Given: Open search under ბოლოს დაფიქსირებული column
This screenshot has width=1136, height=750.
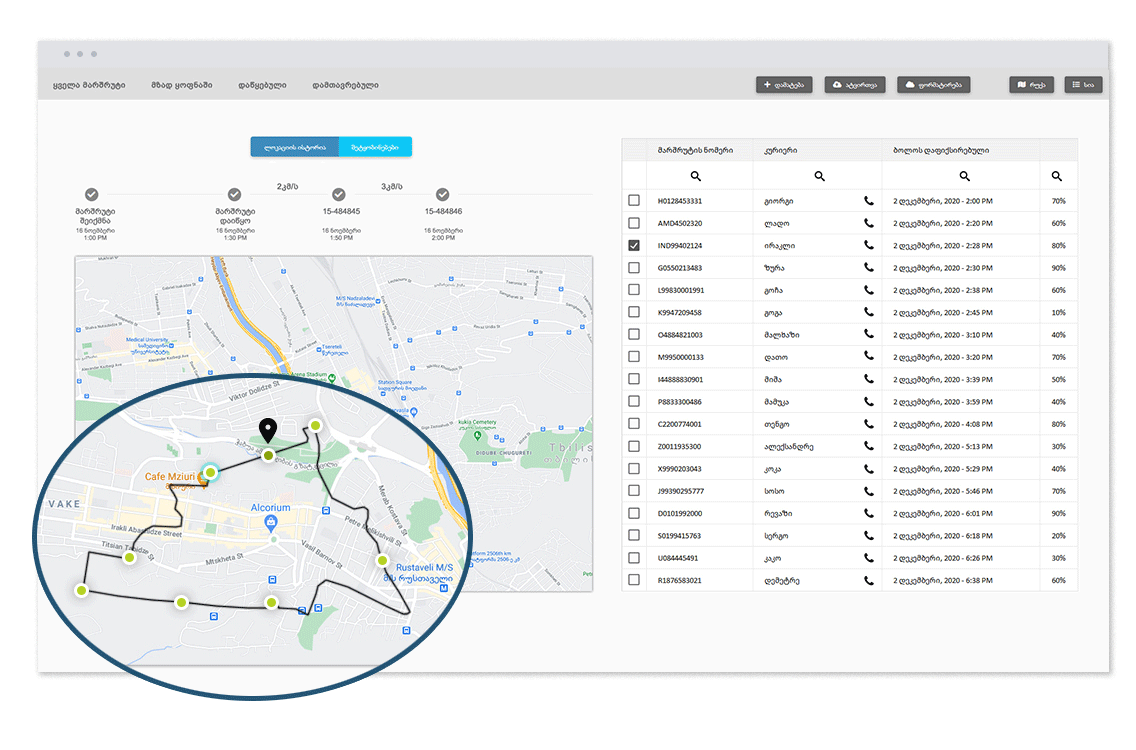Looking at the screenshot, I should pyautogui.click(x=964, y=176).
